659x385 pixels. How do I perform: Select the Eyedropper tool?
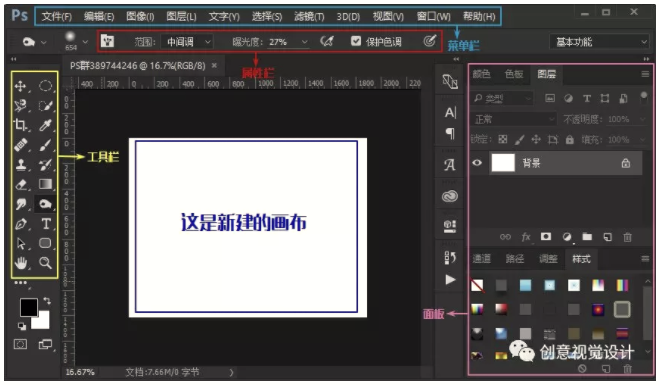click(x=45, y=125)
